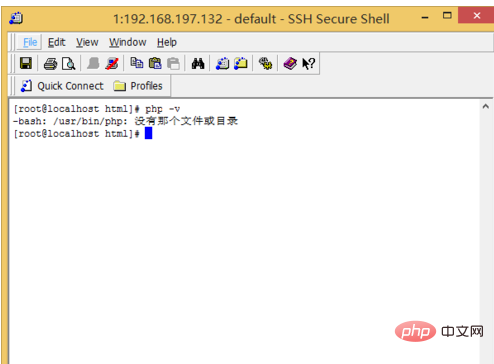
Task: Click the Copy toolbar icon
Action: (x=137, y=63)
